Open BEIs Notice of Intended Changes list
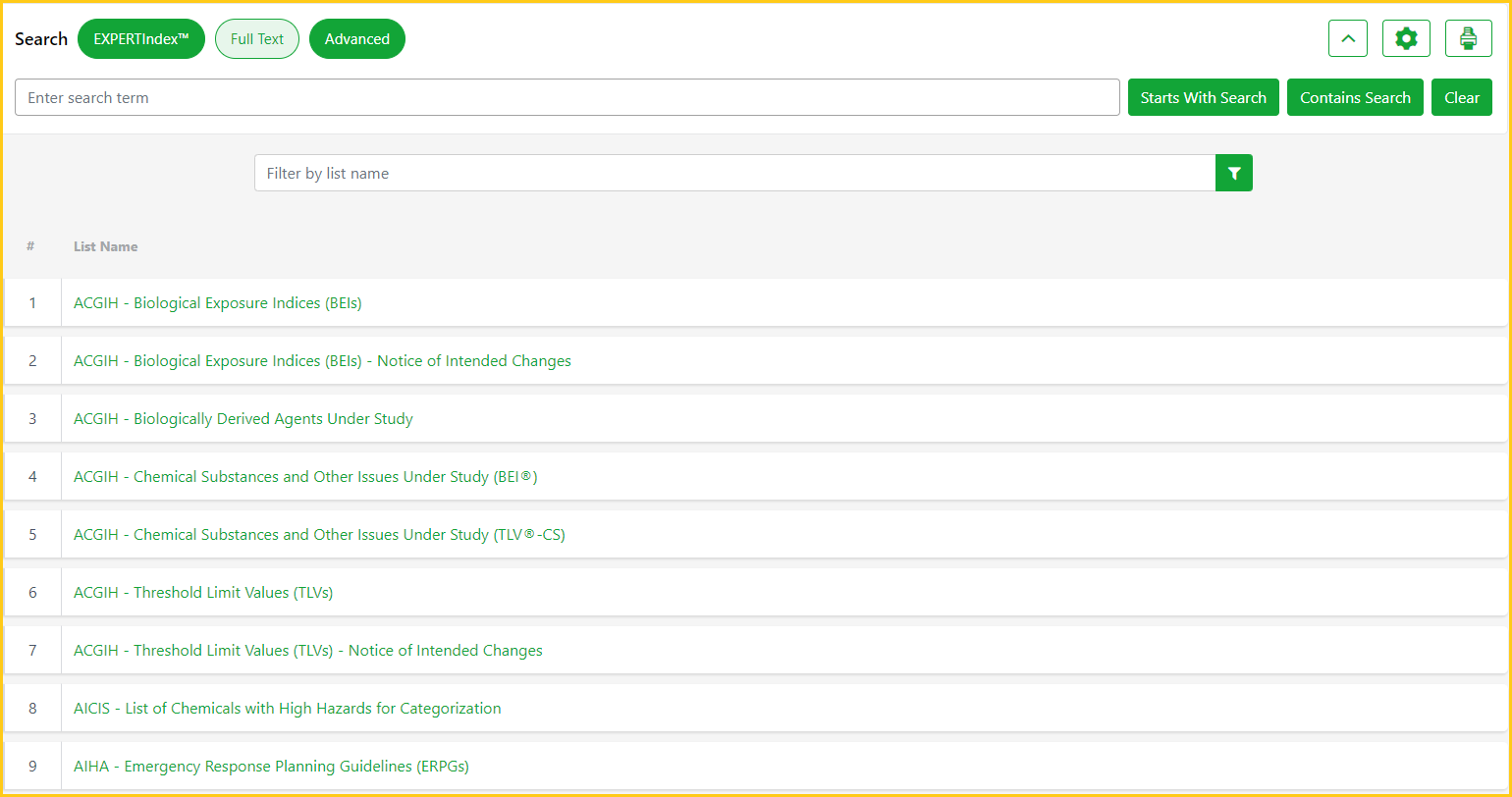The width and height of the screenshot is (1512, 797). (322, 361)
